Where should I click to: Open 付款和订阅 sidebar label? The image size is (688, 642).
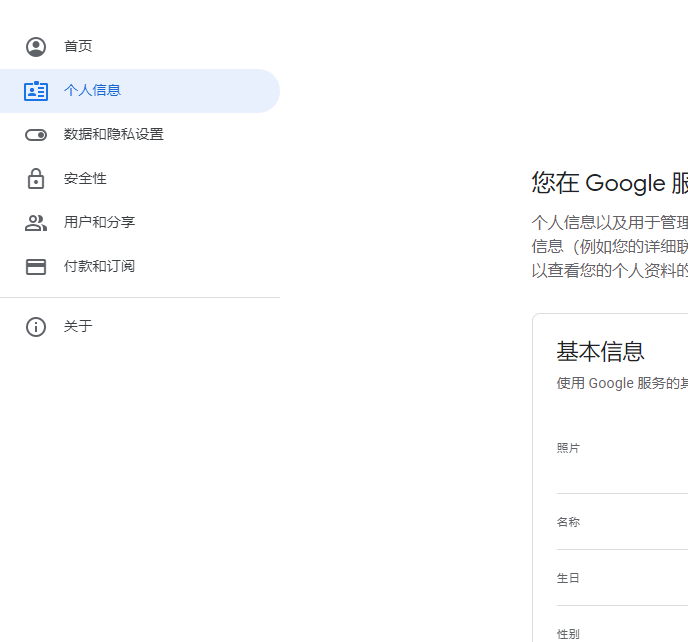click(x=99, y=267)
